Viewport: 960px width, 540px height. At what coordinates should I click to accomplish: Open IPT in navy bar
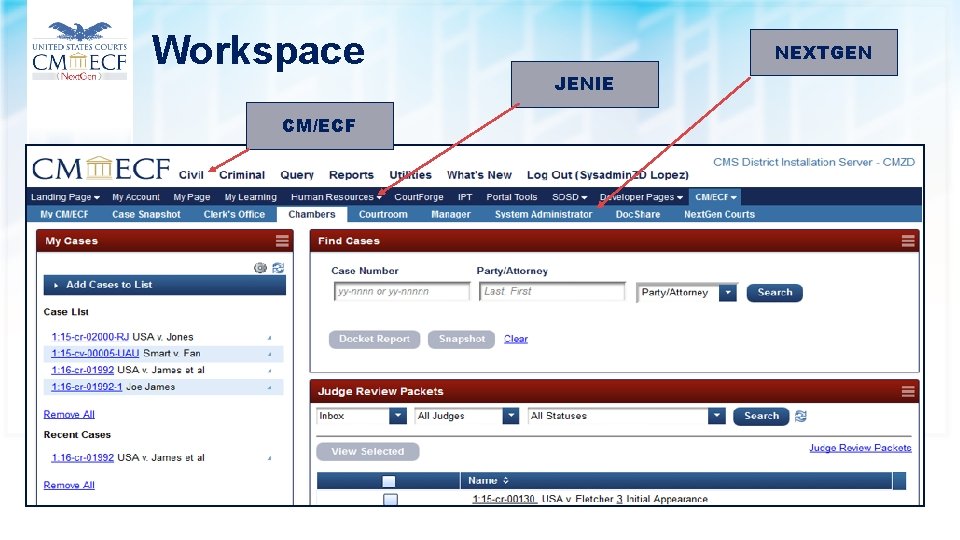point(465,197)
